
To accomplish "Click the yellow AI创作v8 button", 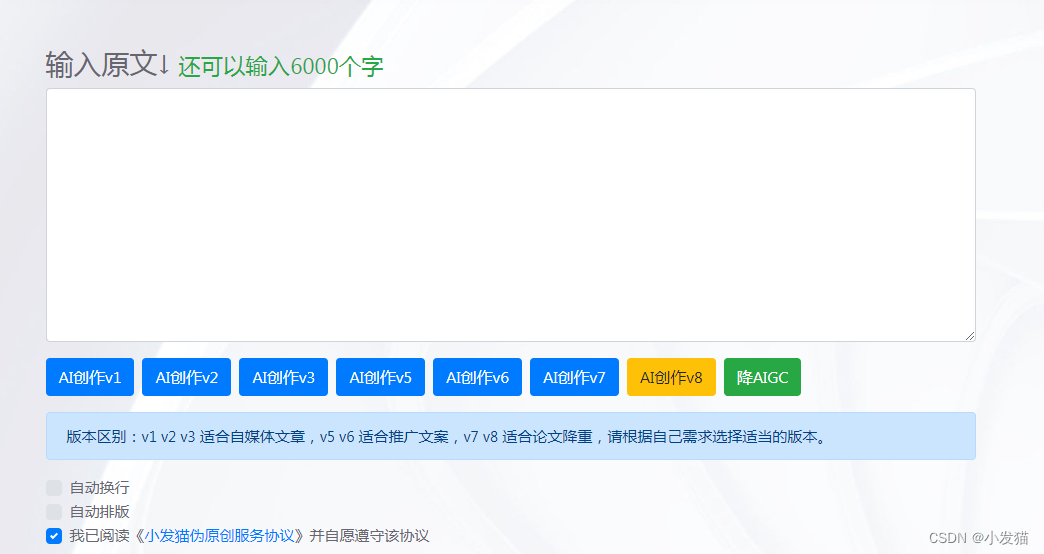I will point(671,377).
